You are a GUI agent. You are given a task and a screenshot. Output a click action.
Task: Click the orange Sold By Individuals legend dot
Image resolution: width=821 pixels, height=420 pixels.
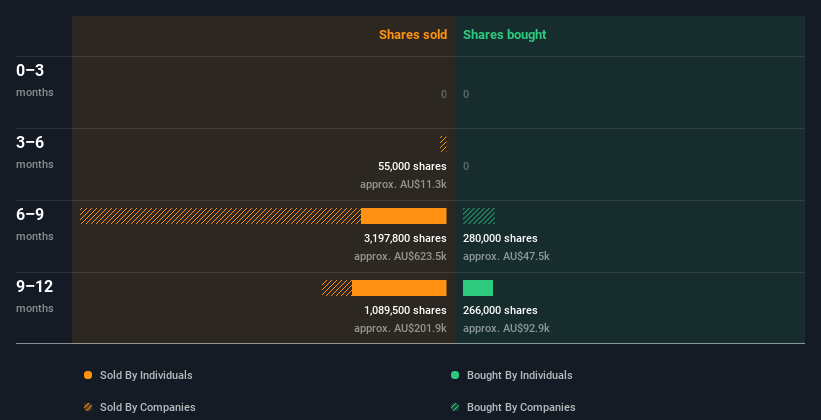click(x=88, y=375)
